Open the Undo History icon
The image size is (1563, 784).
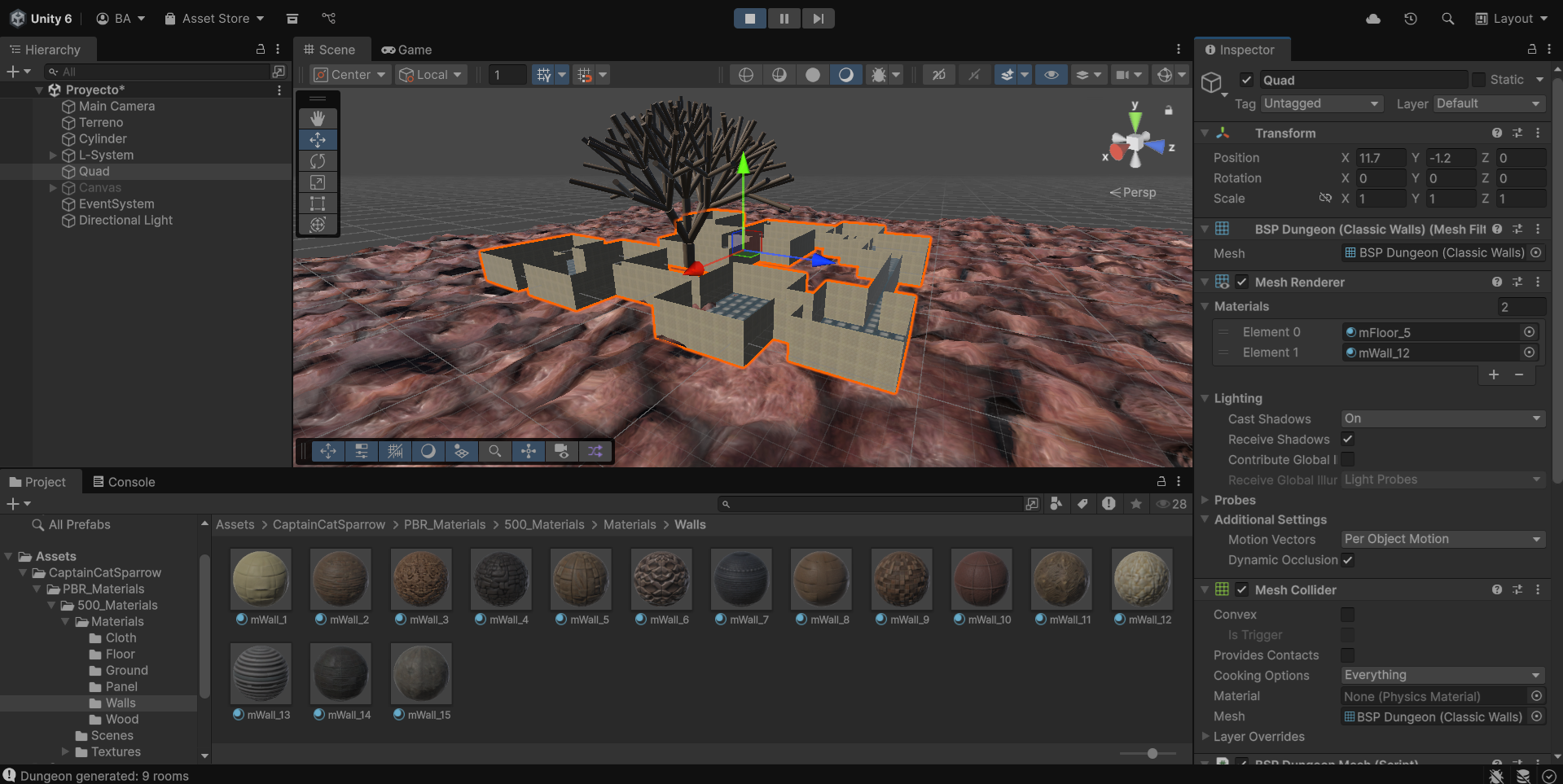(x=1411, y=19)
